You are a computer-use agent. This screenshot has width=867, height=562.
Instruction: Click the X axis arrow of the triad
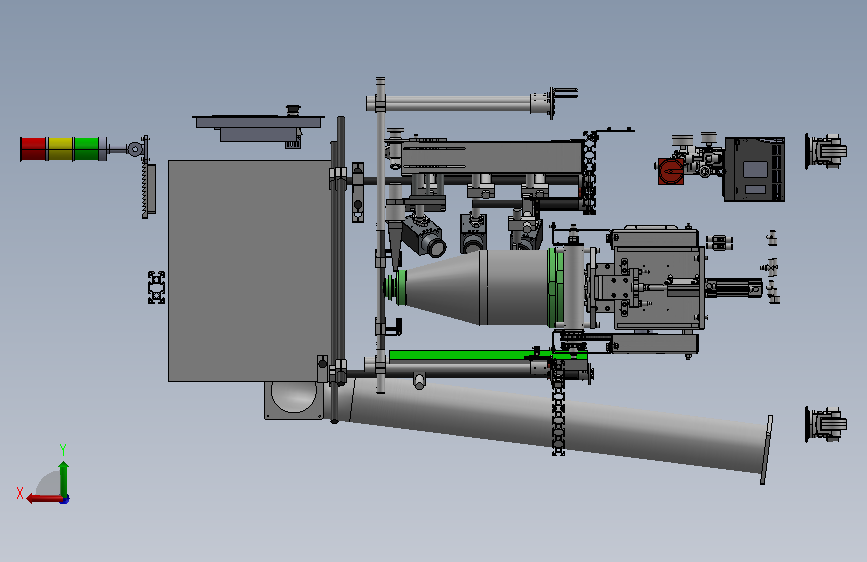[x=43, y=499]
